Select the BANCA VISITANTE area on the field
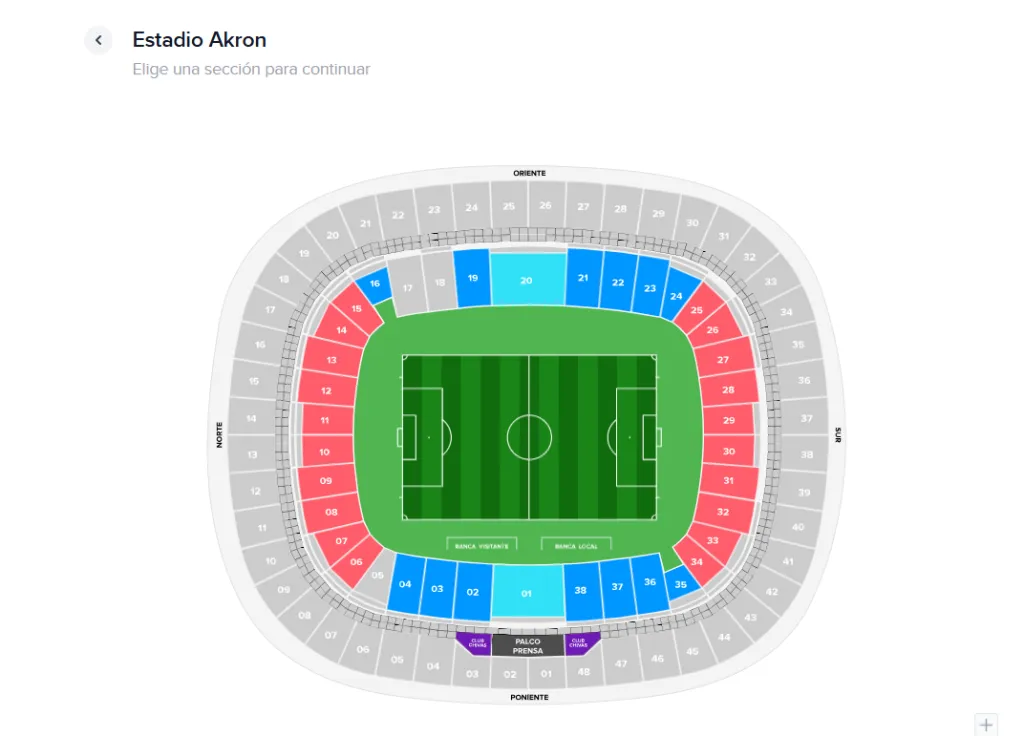This screenshot has width=1024, height=736. [x=480, y=545]
